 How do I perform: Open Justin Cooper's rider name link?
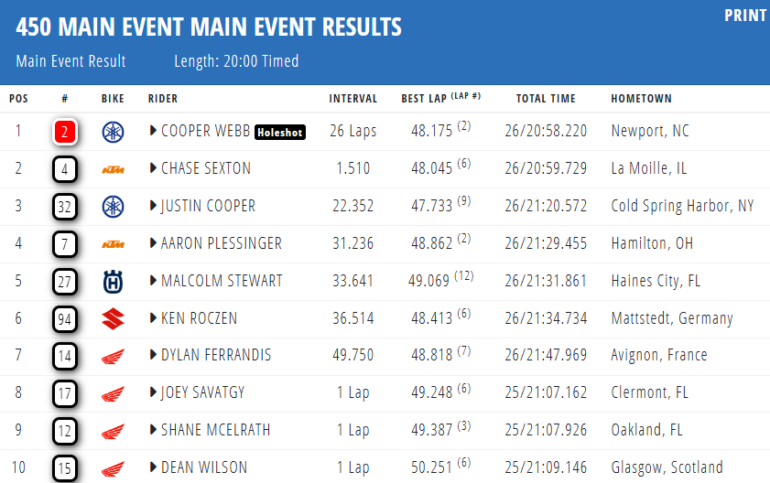[x=208, y=206]
